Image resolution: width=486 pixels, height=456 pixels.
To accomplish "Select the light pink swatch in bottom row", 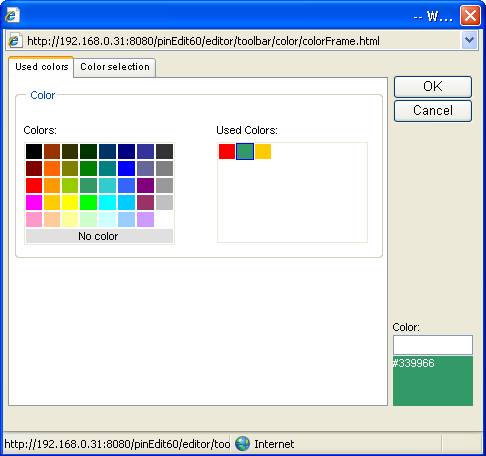I will coord(34,219).
